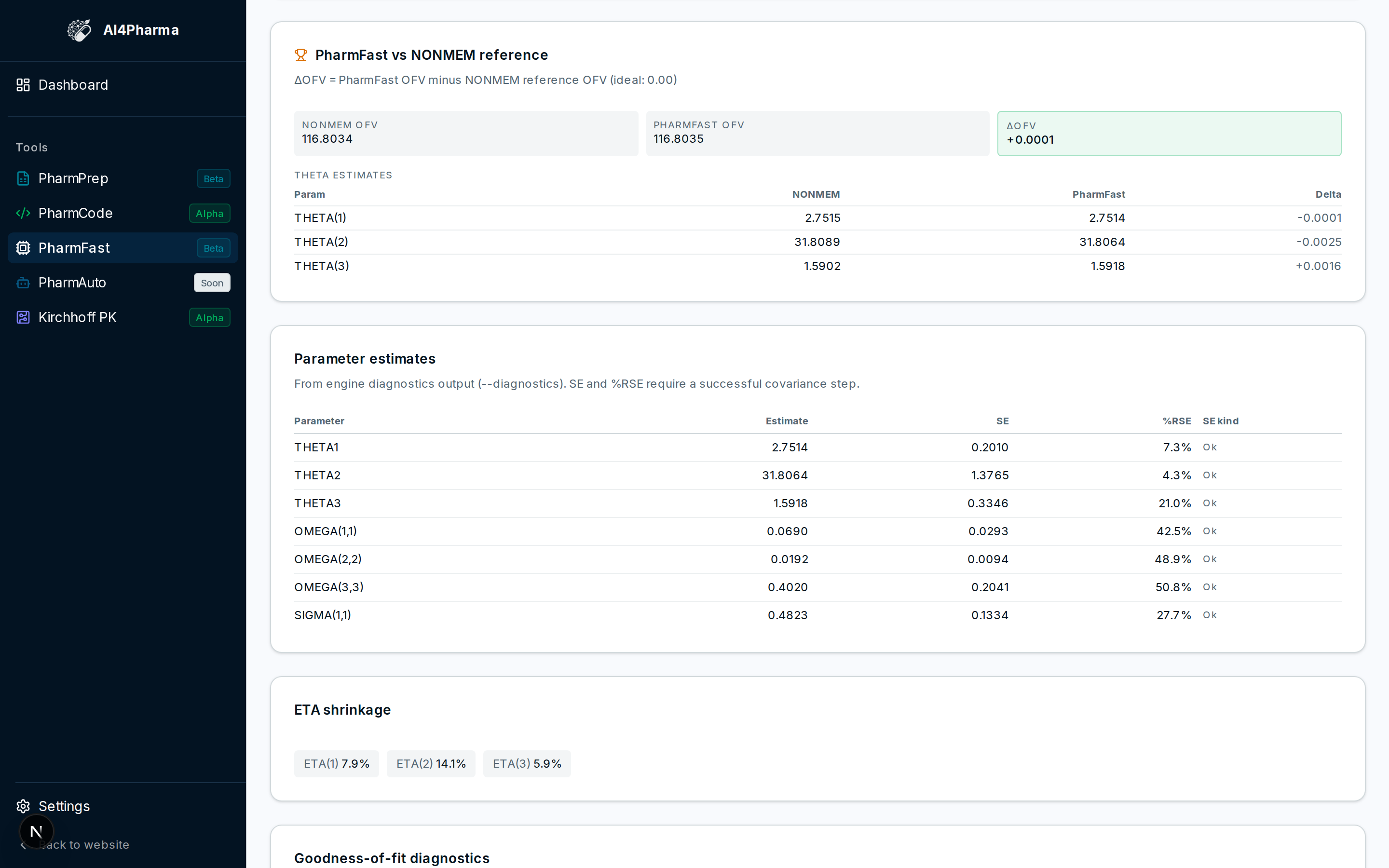This screenshot has height=868, width=1389.
Task: Click the Beta badge next to PharmPrep
Action: tap(214, 178)
